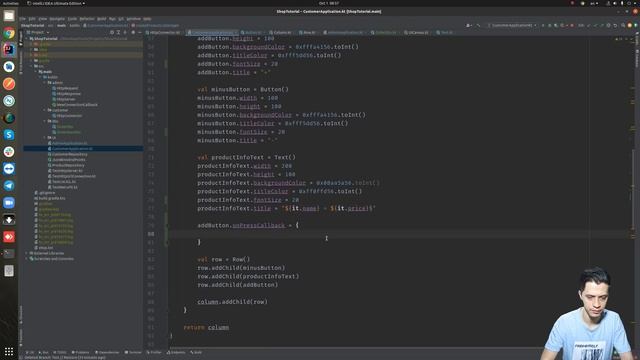Collapse the customer package node
The width and height of the screenshot is (640, 360).
point(45,110)
